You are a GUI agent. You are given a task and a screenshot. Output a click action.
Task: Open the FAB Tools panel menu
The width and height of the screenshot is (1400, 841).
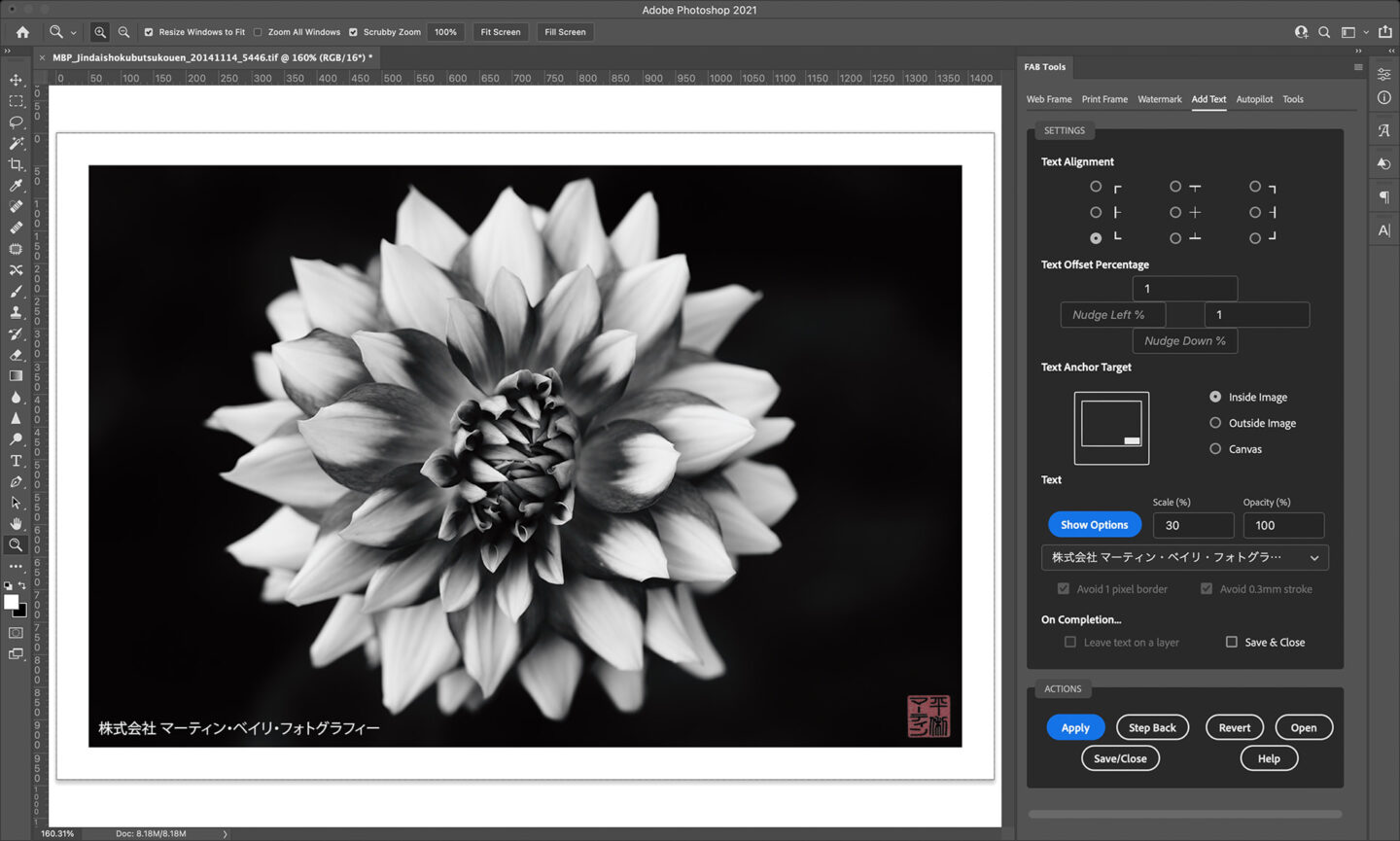click(1357, 67)
